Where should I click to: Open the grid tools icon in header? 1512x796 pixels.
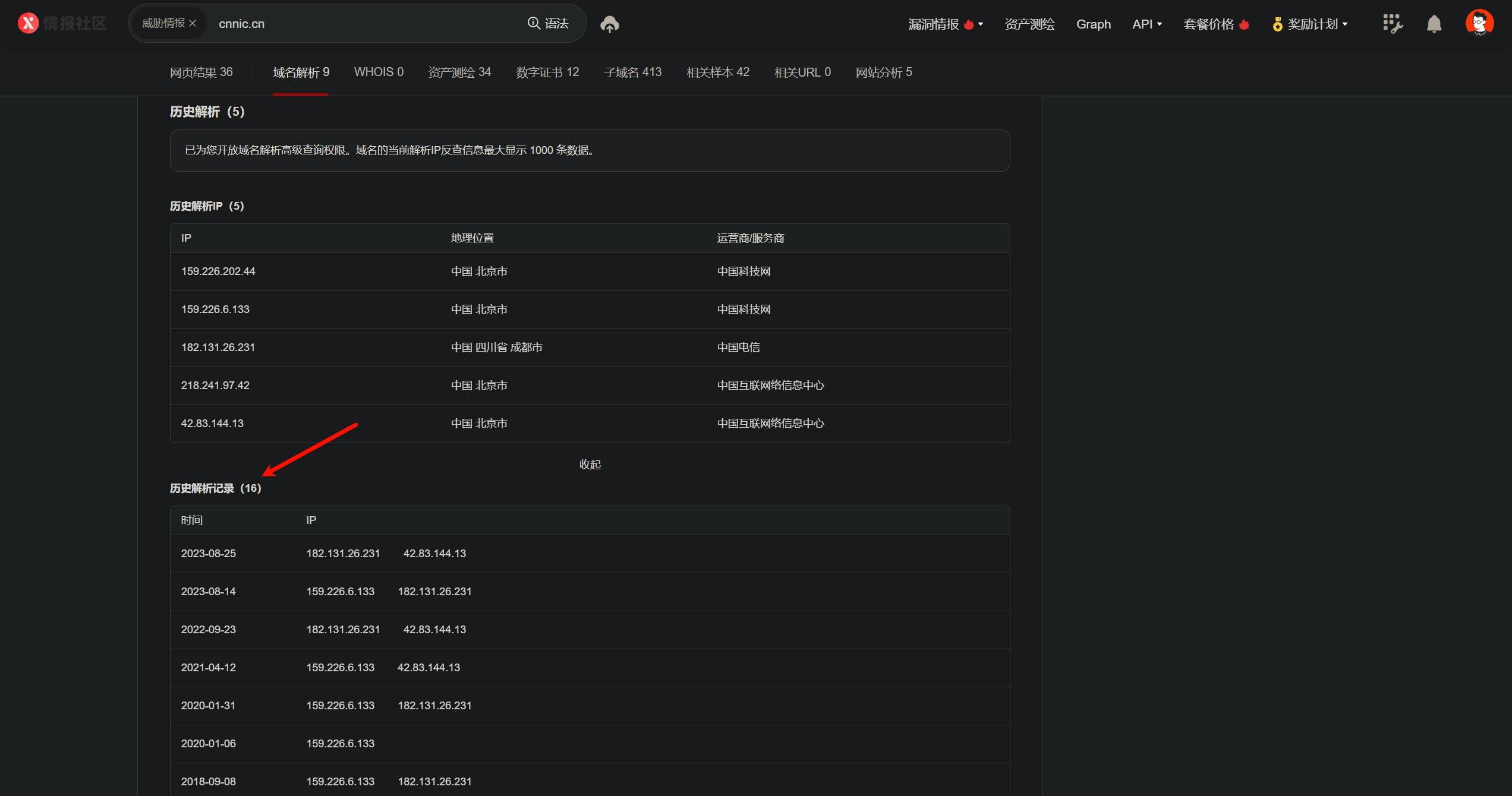click(1392, 24)
